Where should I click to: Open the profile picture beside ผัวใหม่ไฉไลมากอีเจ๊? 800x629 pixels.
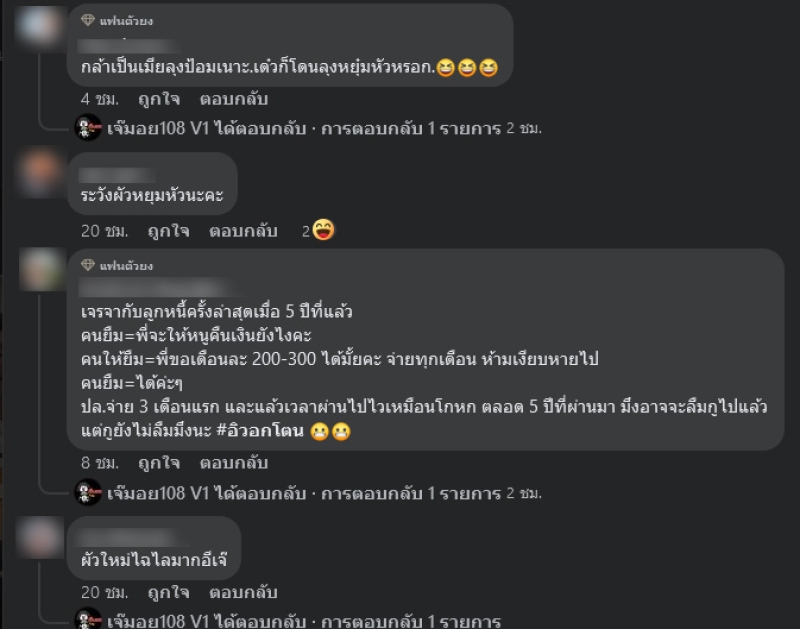point(40,537)
